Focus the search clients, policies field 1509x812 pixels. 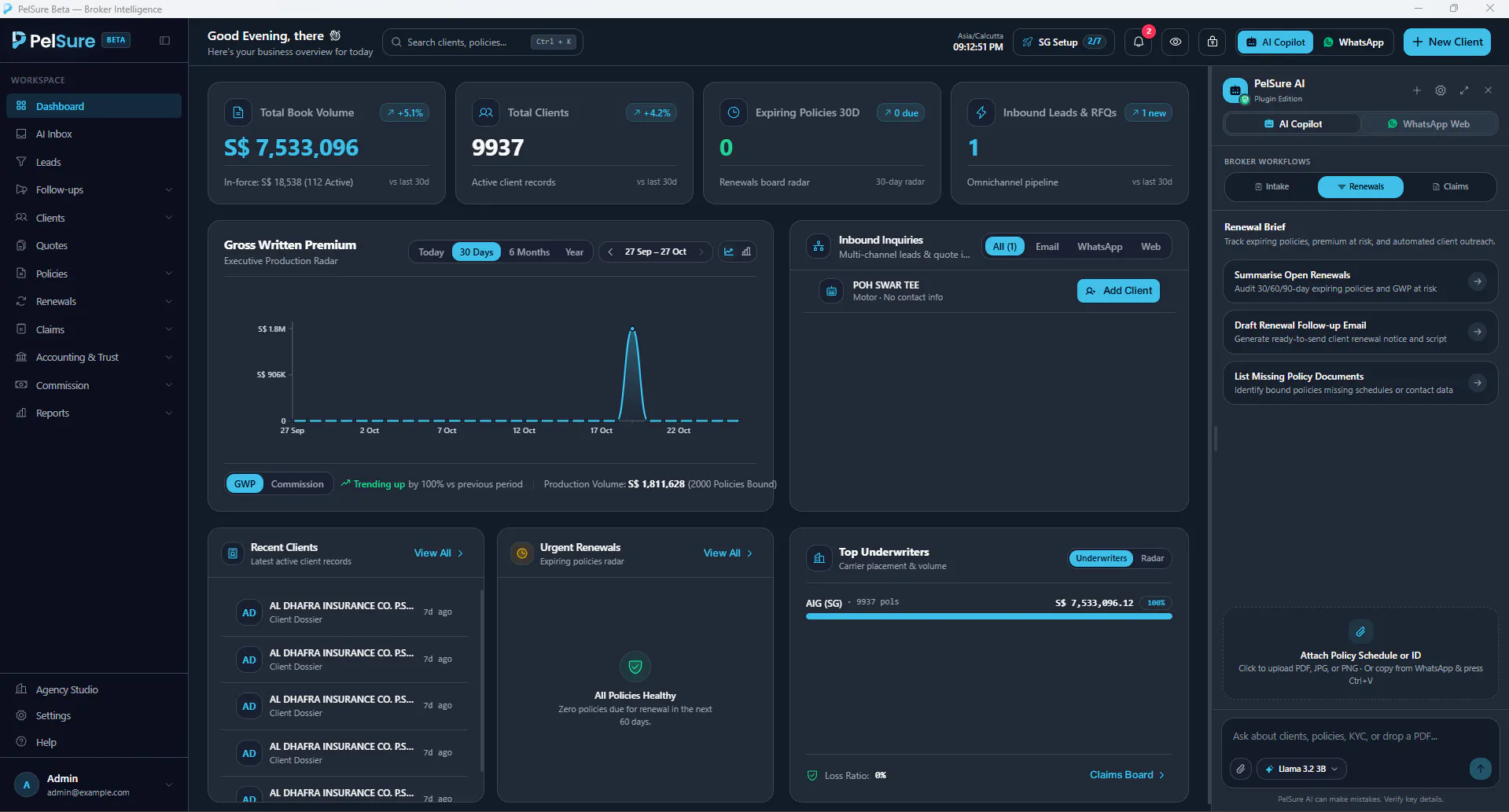[483, 42]
